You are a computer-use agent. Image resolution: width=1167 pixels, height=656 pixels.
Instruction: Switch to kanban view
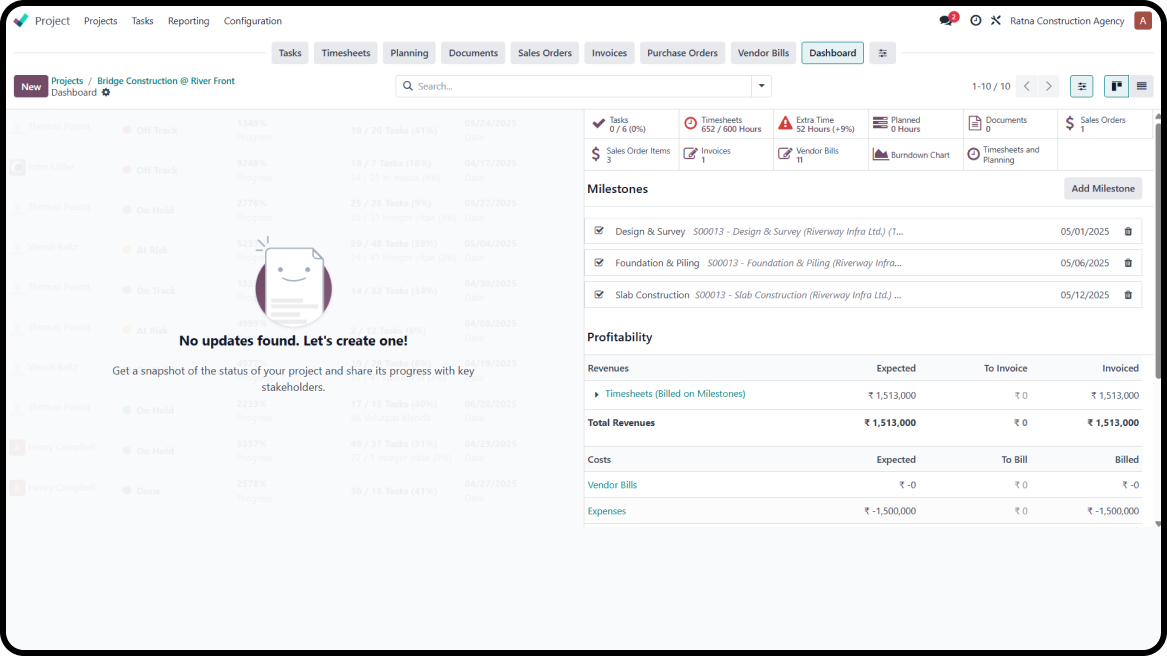pos(1116,87)
